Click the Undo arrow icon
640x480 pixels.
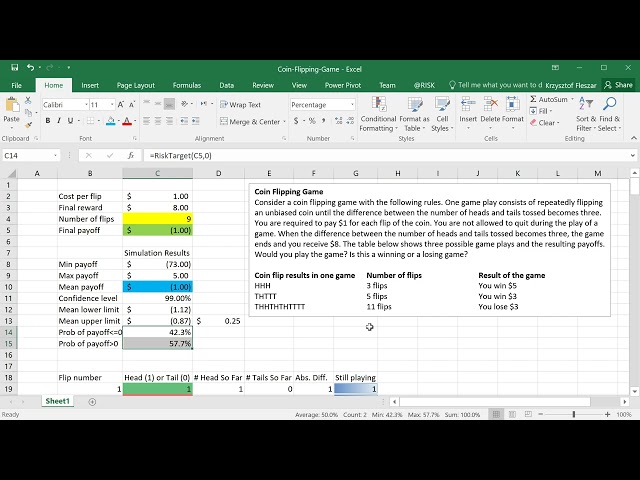31,67
